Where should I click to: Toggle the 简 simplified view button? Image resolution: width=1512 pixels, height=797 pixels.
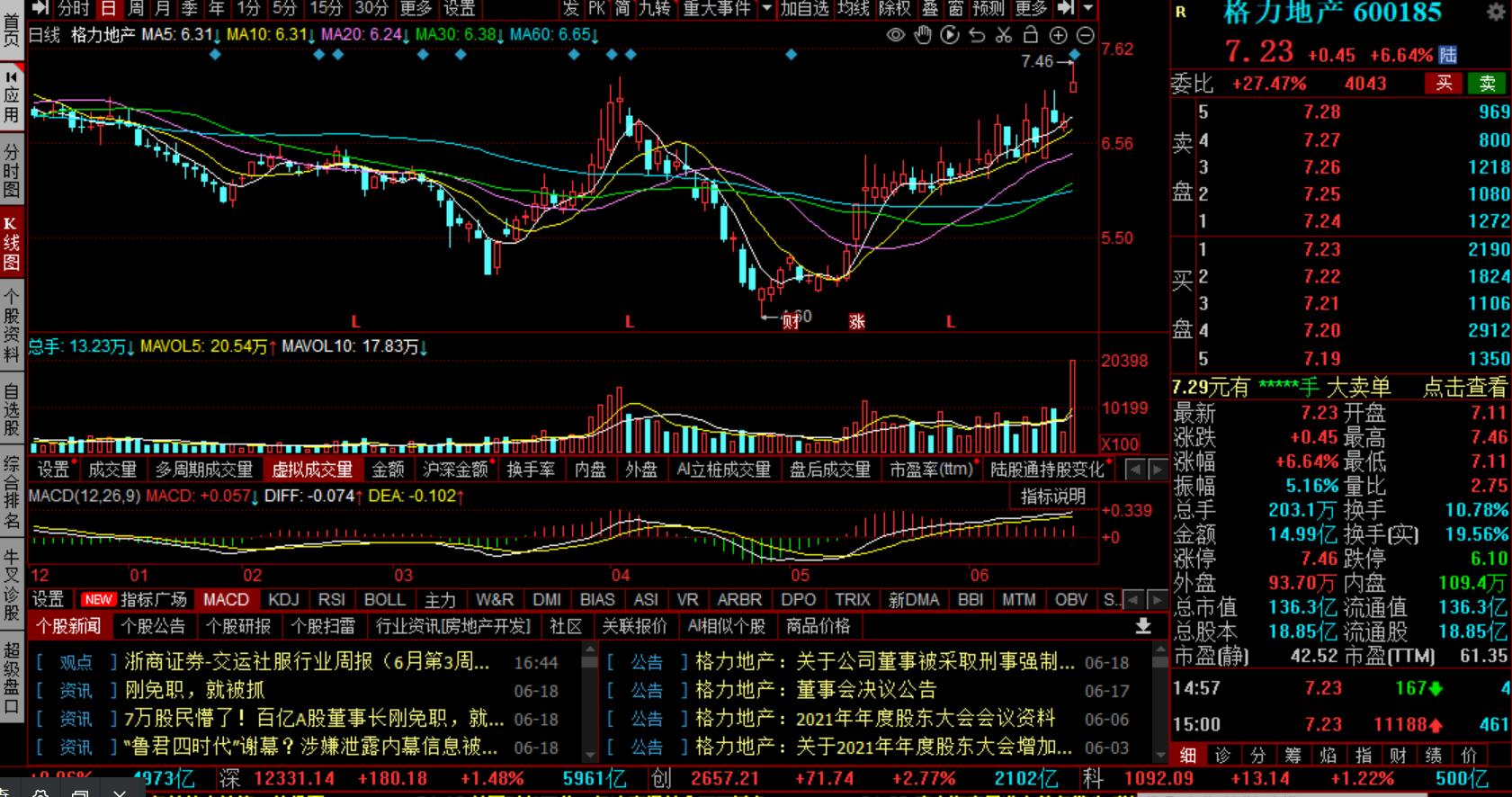(622, 9)
